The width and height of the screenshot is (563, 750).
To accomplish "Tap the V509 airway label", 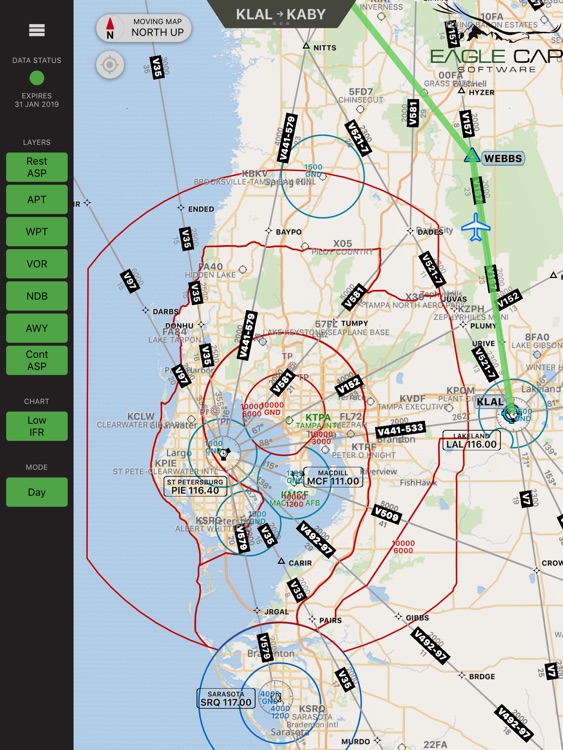I will pos(386,514).
